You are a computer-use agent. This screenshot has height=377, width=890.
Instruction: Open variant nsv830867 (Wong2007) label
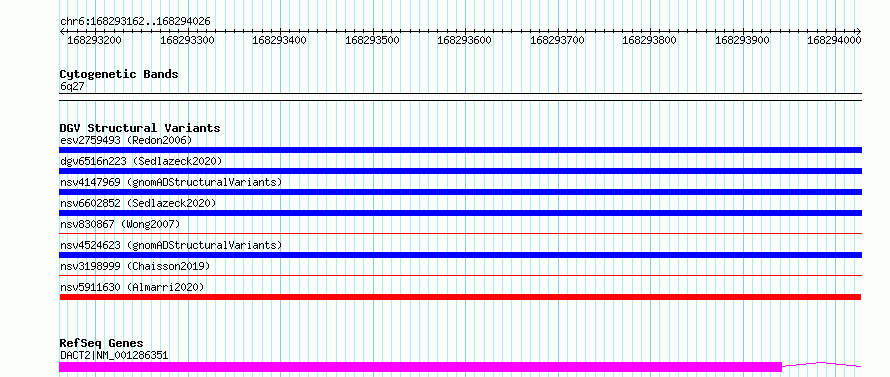(120, 224)
